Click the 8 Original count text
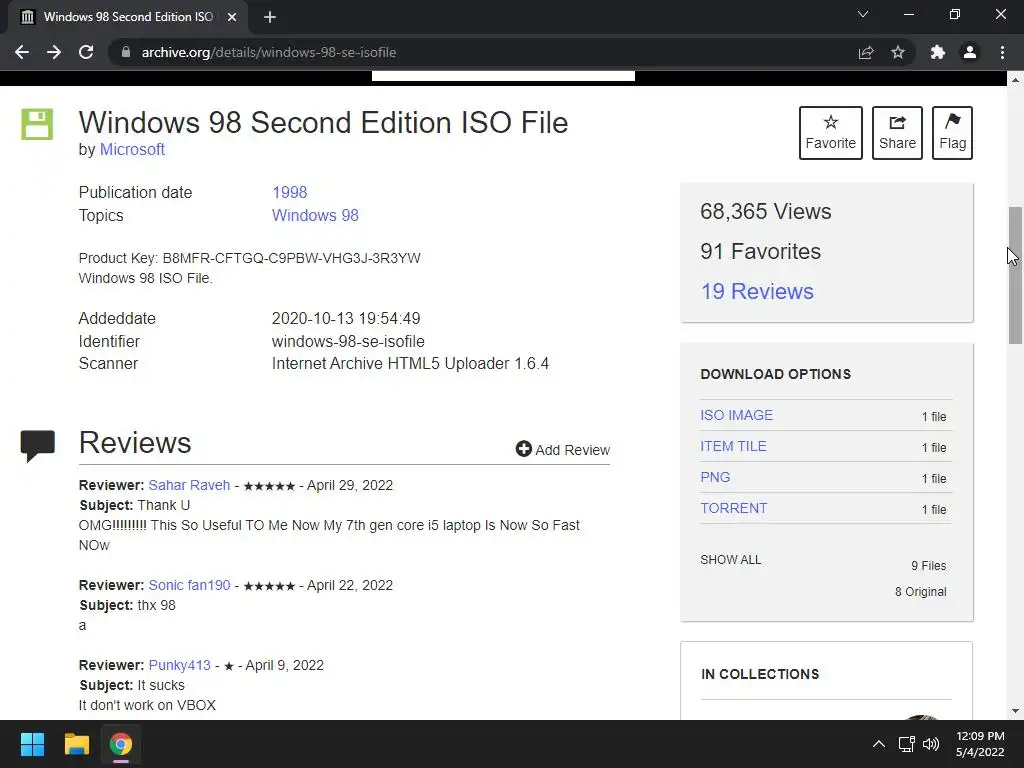 [x=920, y=592]
